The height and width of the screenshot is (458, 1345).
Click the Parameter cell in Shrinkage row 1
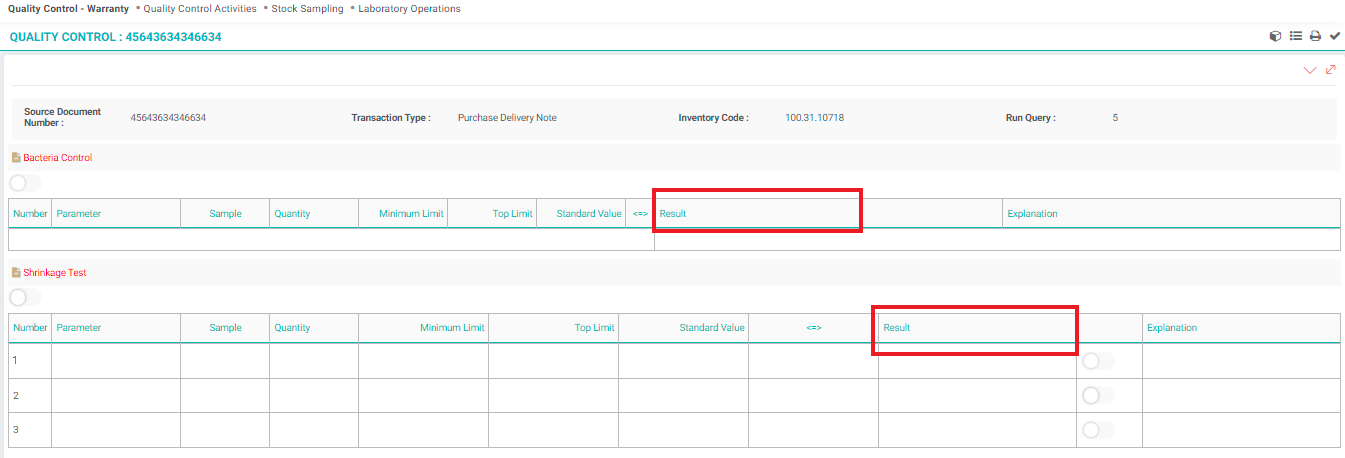[x=115, y=361]
